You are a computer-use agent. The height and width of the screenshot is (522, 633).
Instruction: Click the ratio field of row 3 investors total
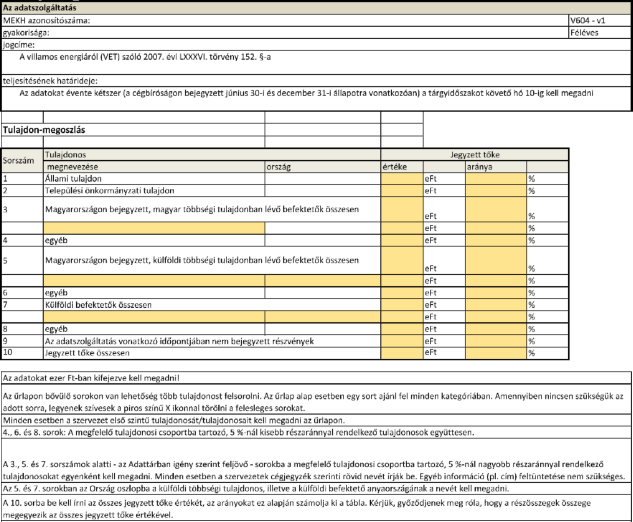point(496,210)
